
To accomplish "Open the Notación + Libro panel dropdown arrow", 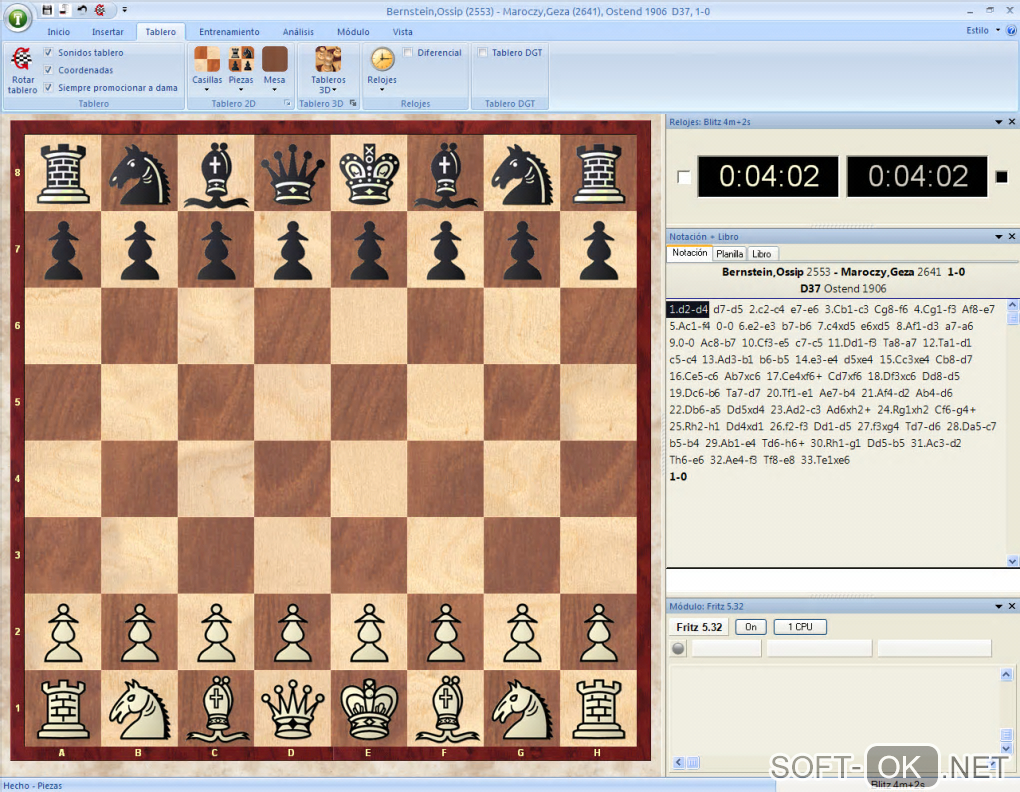I will [999, 237].
